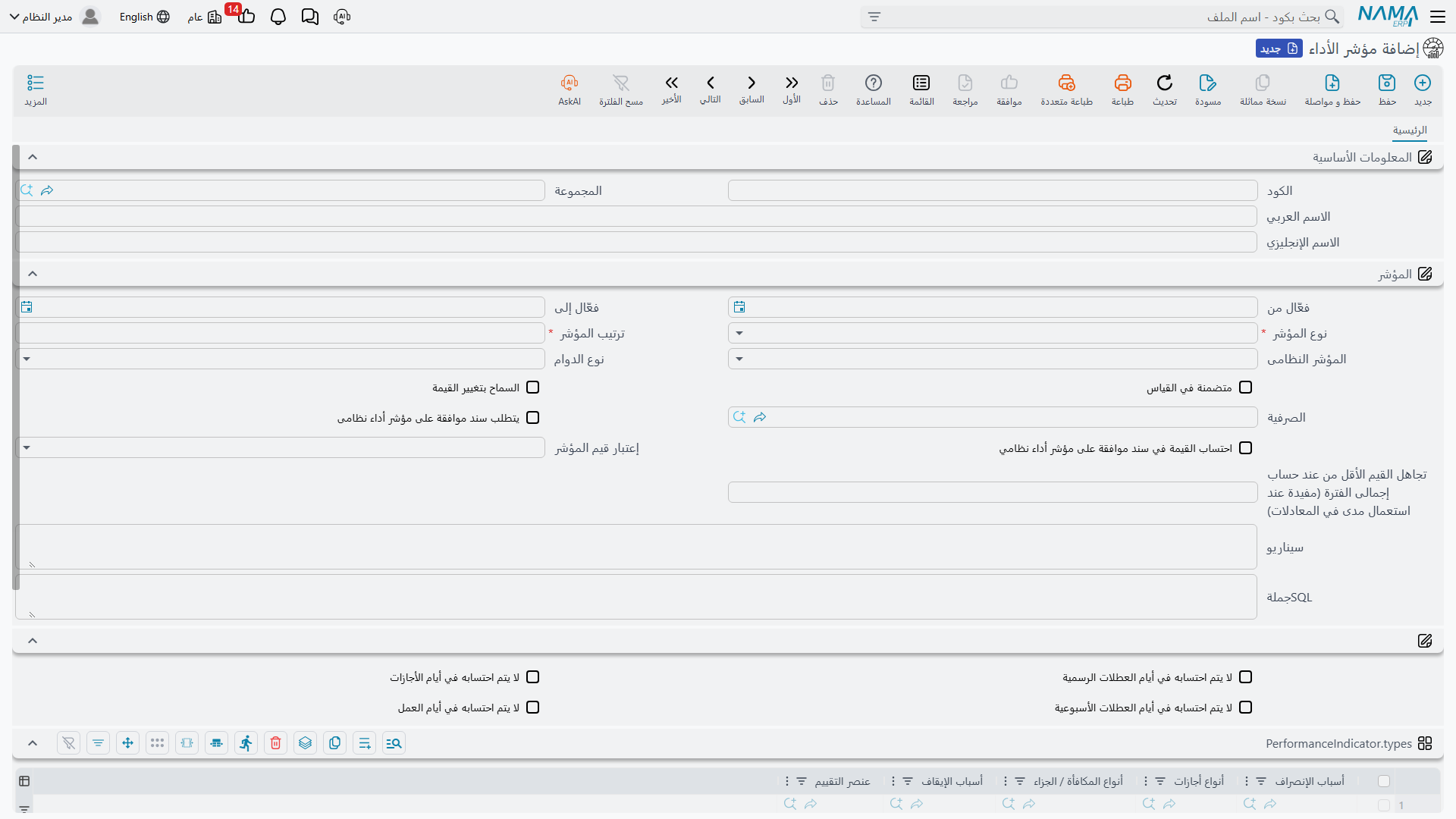Click the search-in-grid icon in grid toolbar
Screen dimensions: 1456x819
coord(394,743)
